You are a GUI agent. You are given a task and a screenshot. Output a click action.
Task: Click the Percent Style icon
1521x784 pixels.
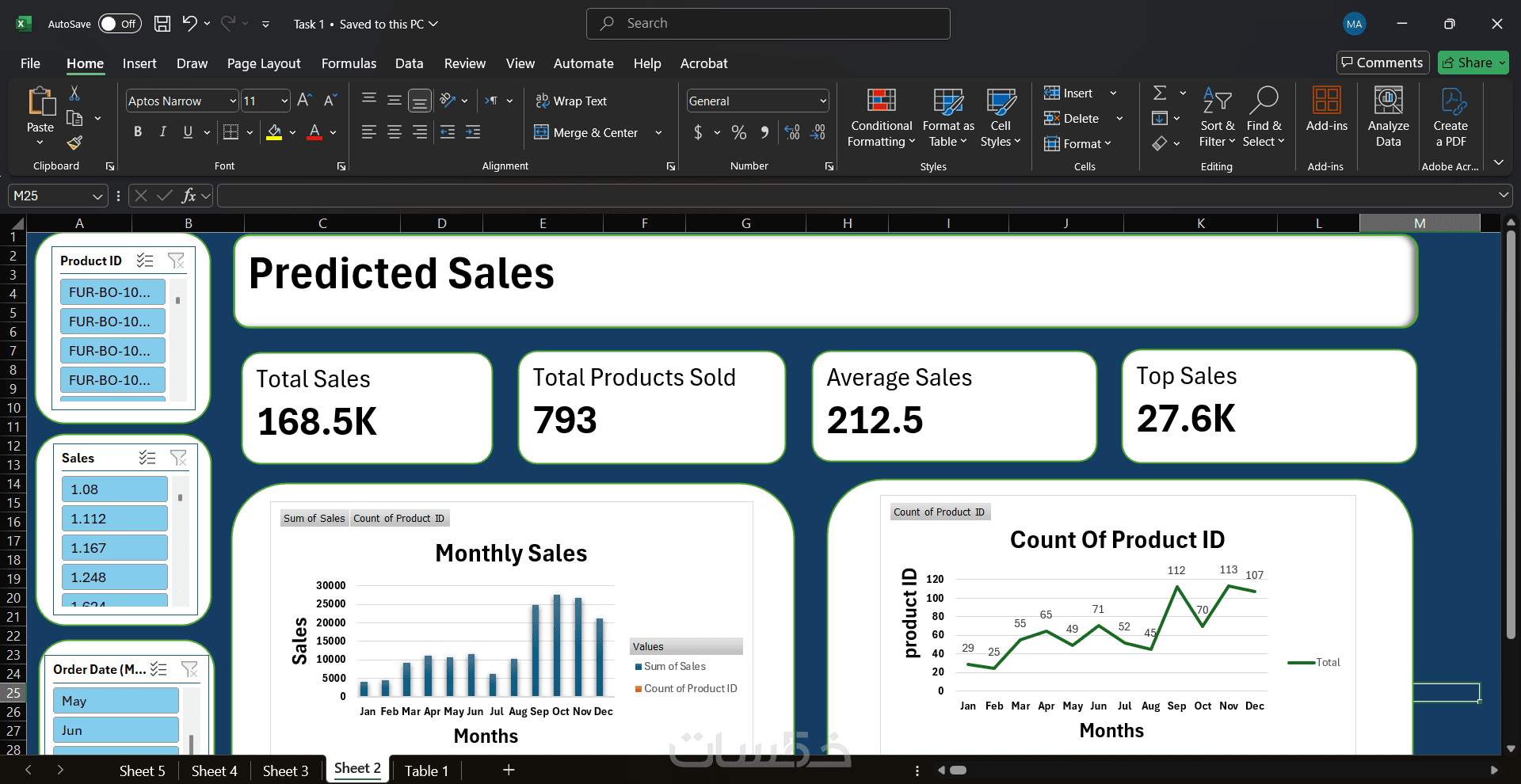[738, 132]
